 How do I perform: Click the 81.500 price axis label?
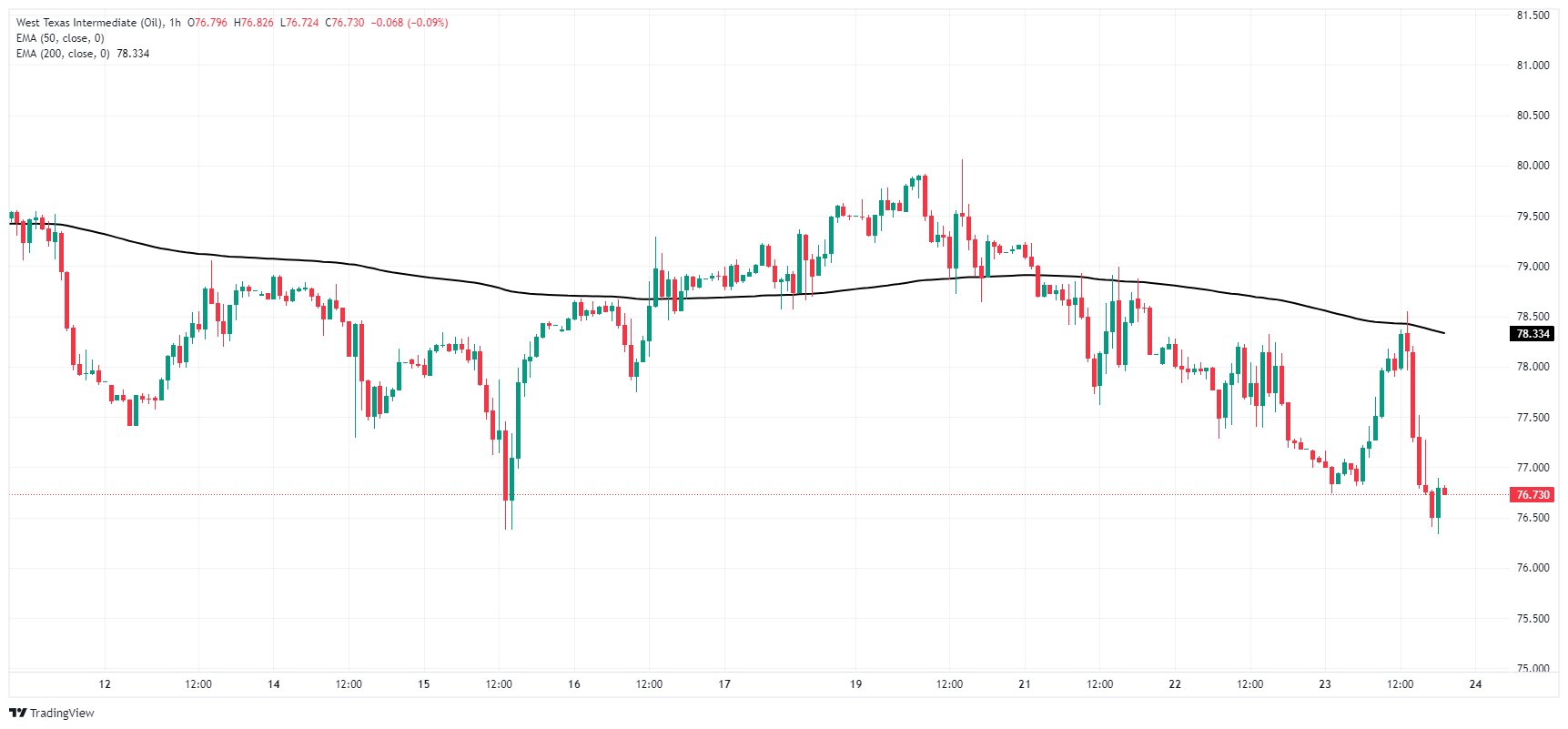click(1533, 15)
